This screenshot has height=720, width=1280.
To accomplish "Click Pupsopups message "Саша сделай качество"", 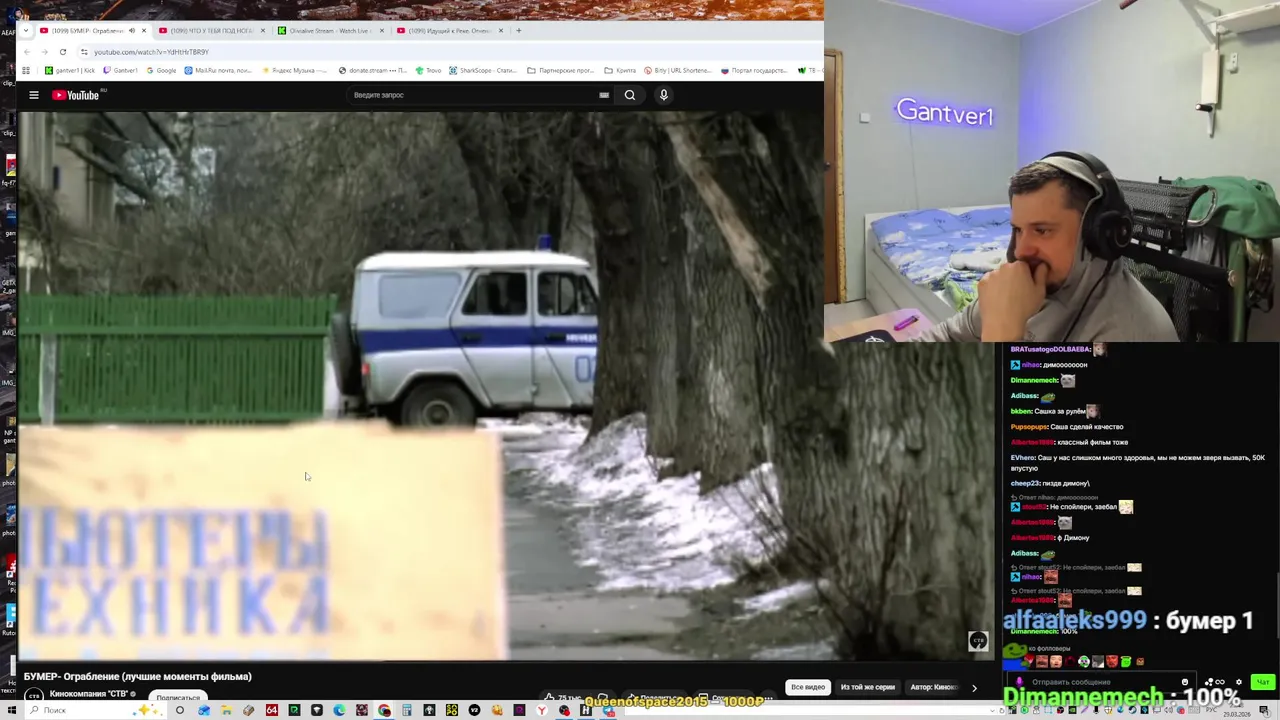I will 1087,426.
